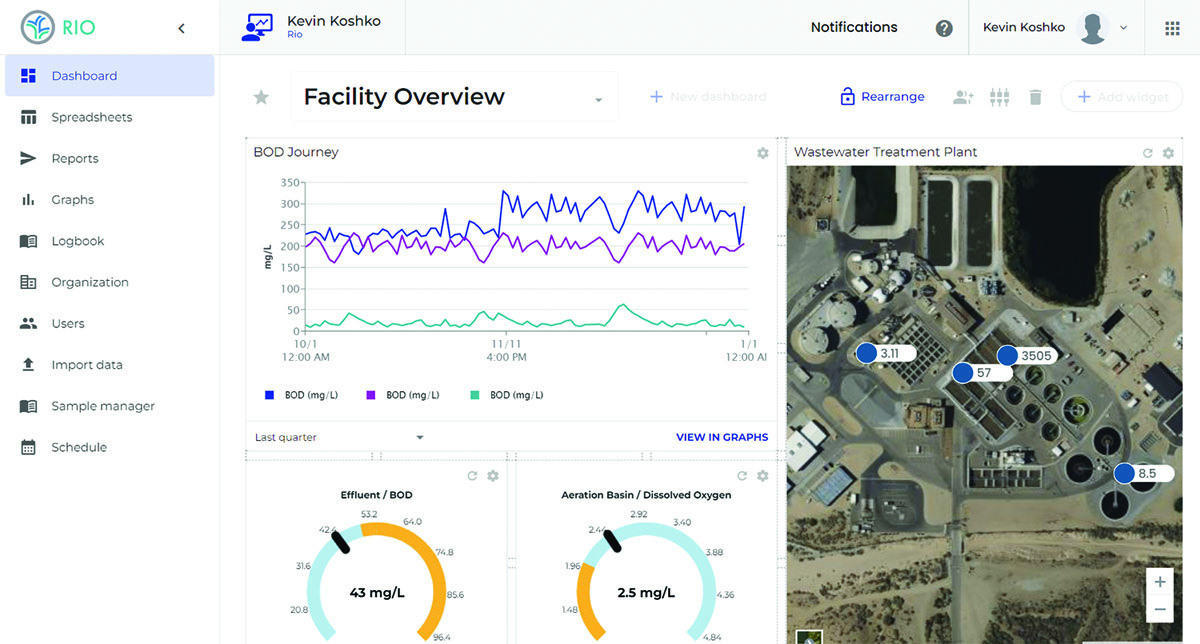The image size is (1200, 644).
Task: Click the VIEW IN GRAPHS link
Action: (x=722, y=437)
